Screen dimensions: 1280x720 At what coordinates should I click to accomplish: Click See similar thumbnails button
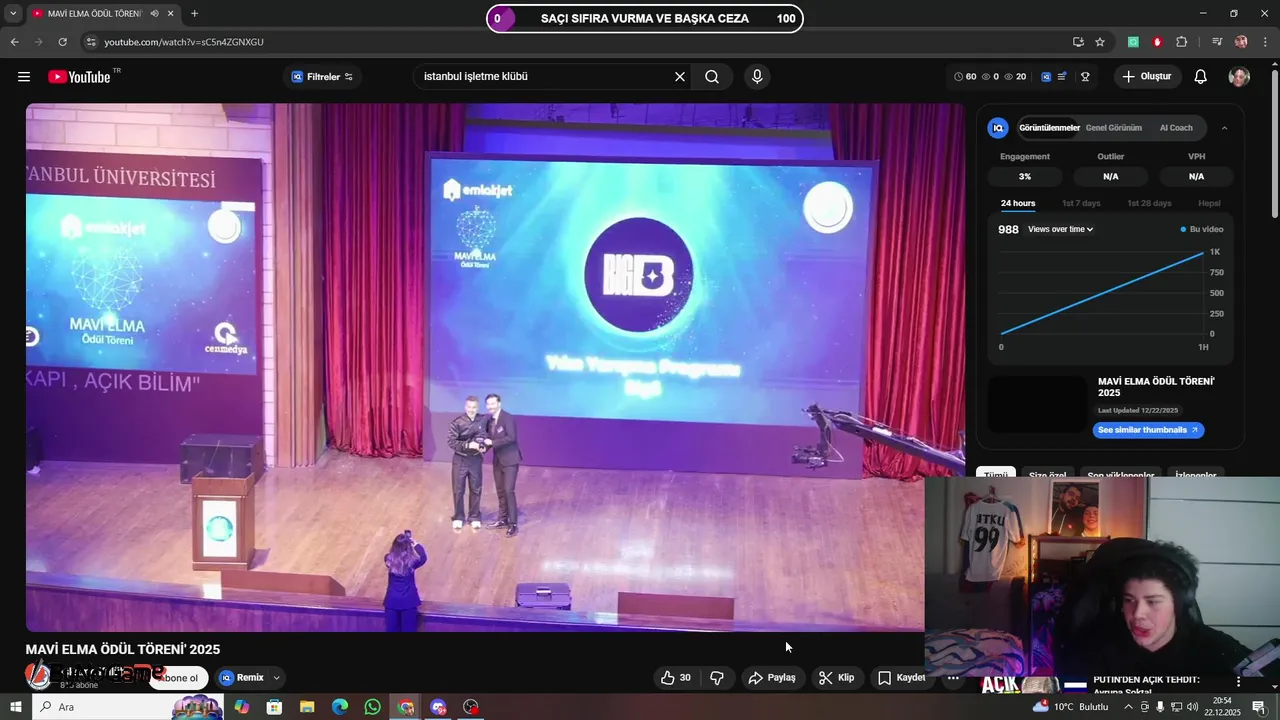coord(1148,430)
